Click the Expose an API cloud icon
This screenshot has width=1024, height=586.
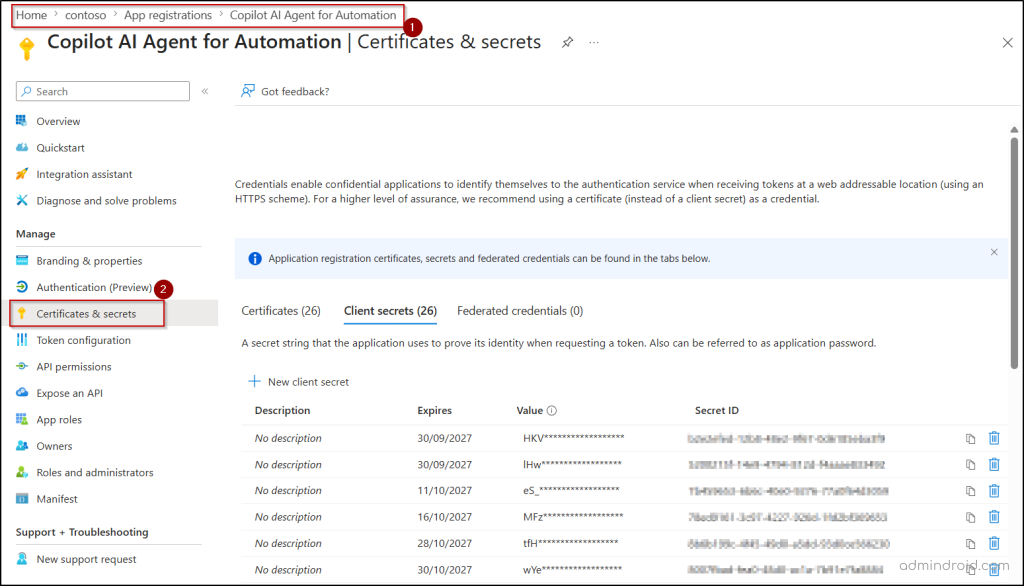coord(22,393)
